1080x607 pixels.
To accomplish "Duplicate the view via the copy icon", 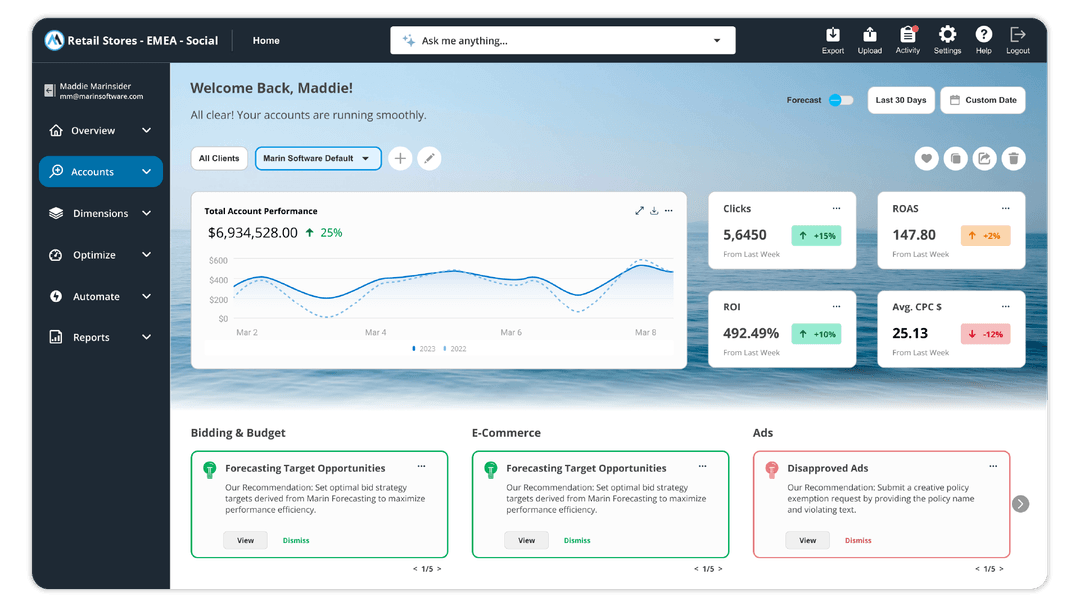I will pyautogui.click(x=955, y=158).
